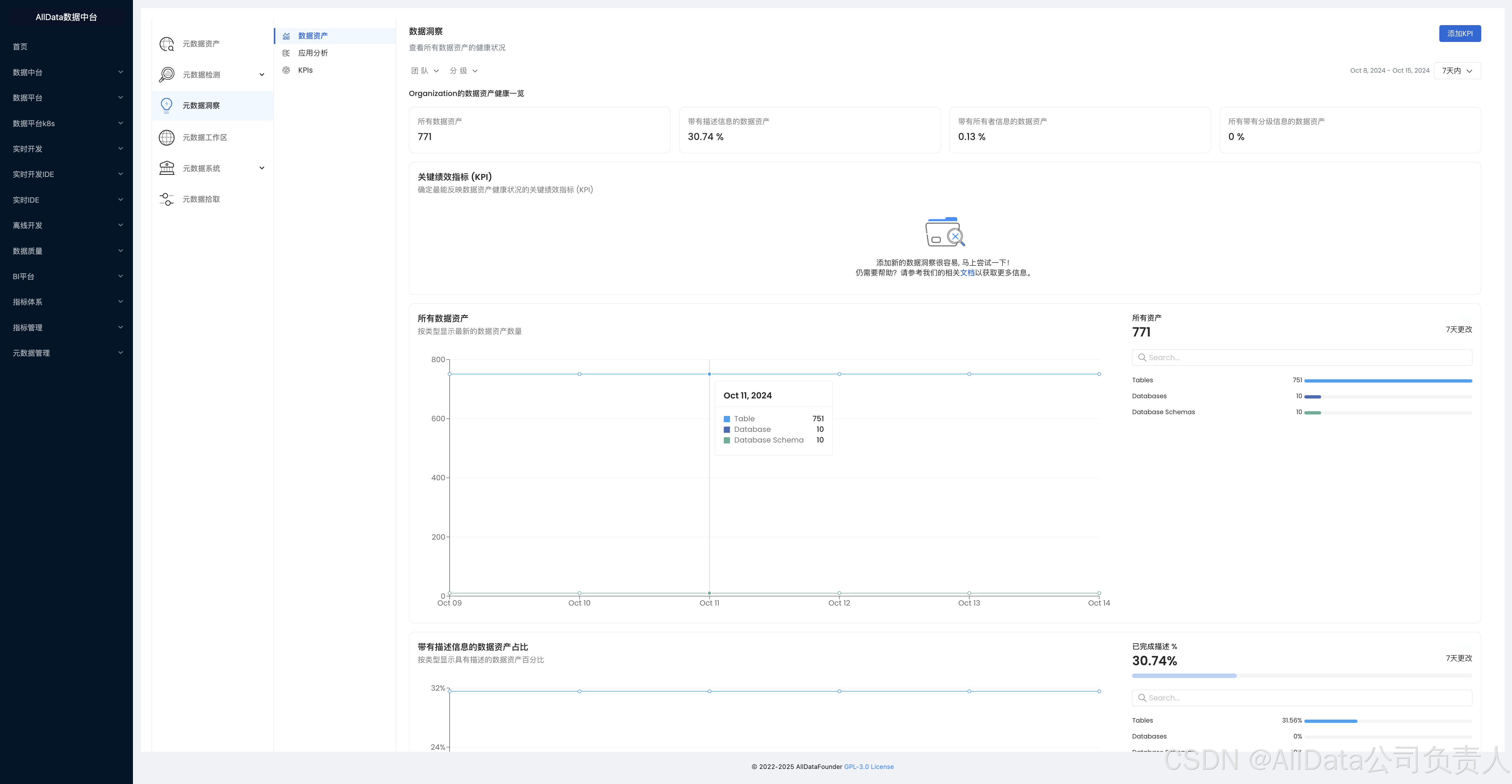This screenshot has height=784, width=1512.
Task: Click the 元数据系统 bank building icon
Action: [x=167, y=168]
